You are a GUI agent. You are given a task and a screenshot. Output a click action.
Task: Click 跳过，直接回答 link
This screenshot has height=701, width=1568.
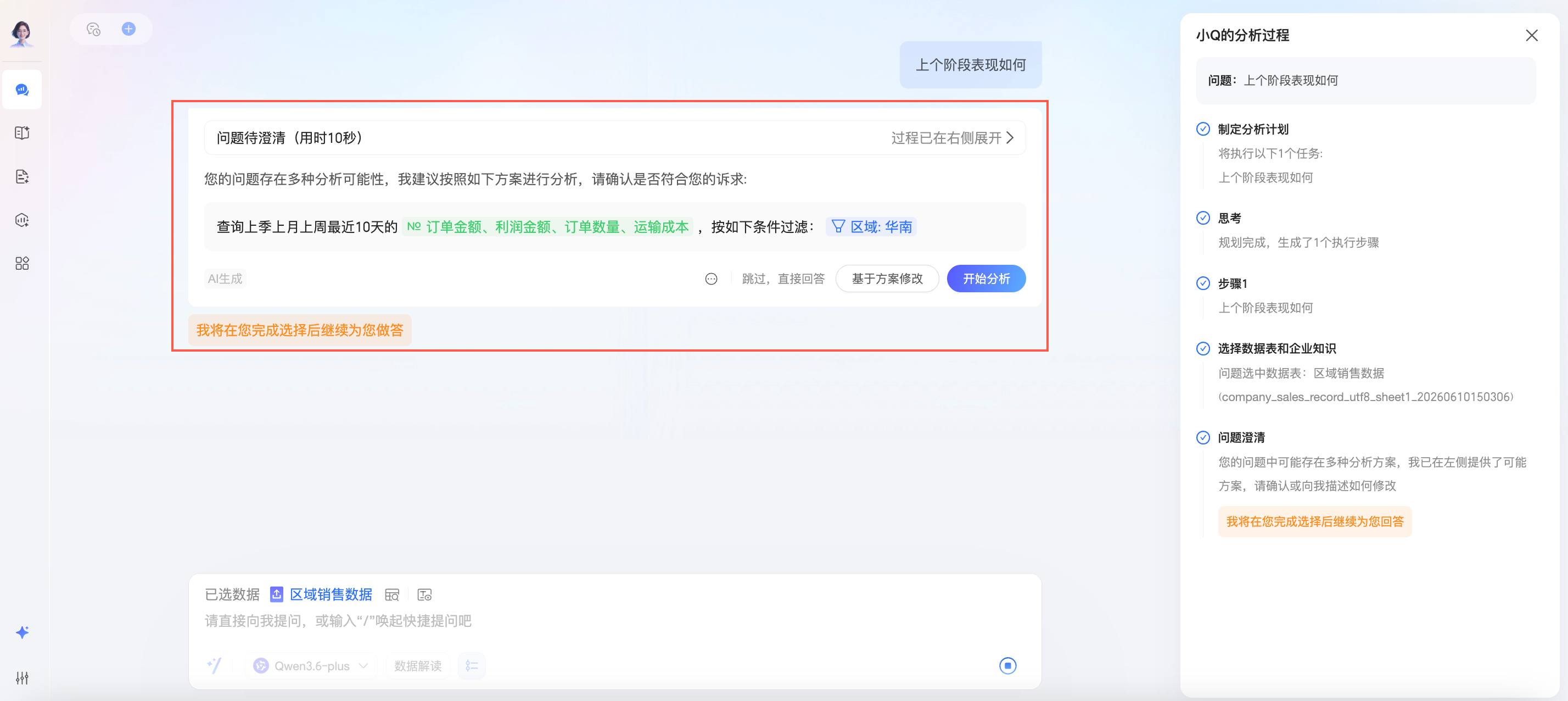click(x=783, y=279)
